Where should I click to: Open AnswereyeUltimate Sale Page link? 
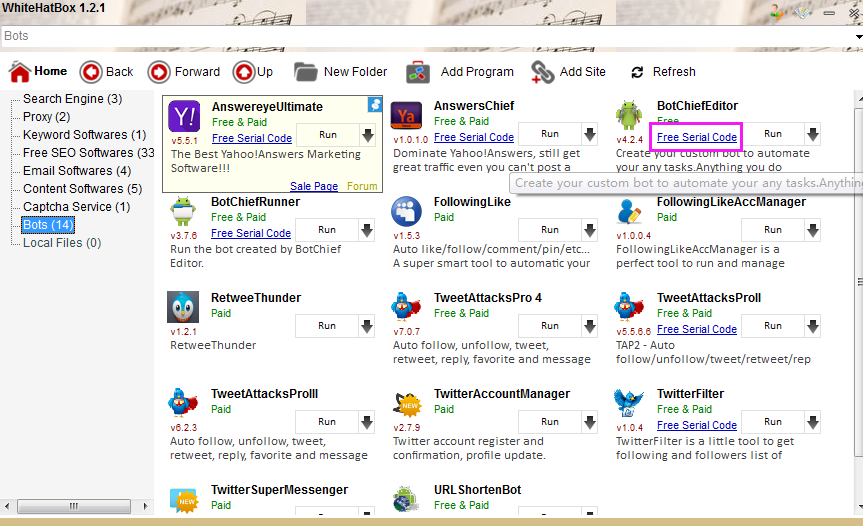pos(314,186)
